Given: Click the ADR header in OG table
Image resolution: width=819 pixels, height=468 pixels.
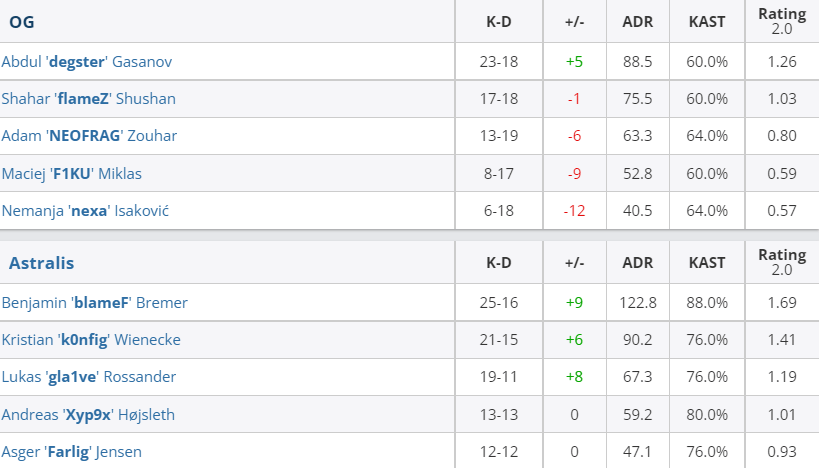Looking at the screenshot, I should (x=638, y=22).
